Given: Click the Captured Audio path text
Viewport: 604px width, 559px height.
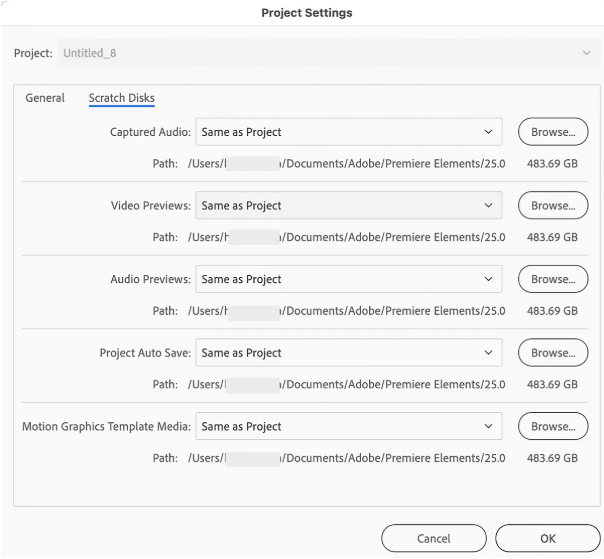Looking at the screenshot, I should [x=346, y=164].
